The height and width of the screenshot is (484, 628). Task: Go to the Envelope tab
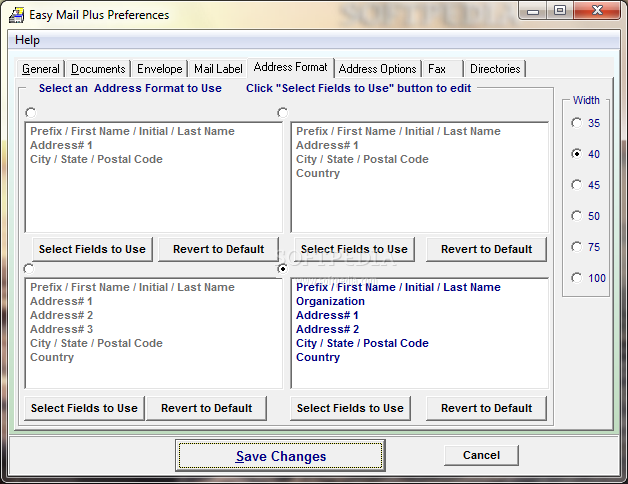(x=159, y=69)
